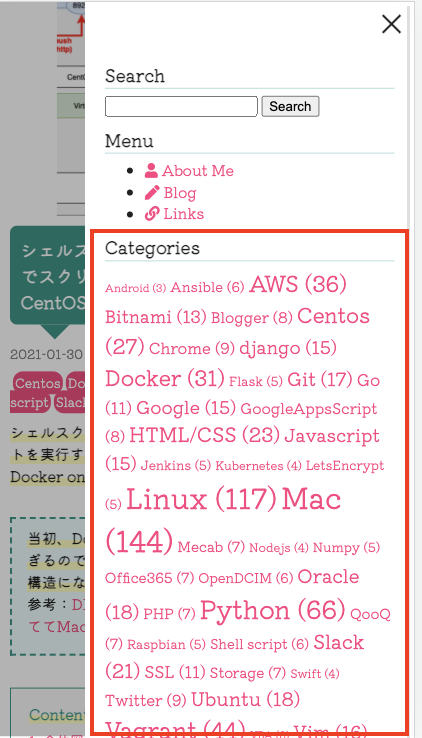Open the LetsEncrypt category link

click(x=345, y=465)
